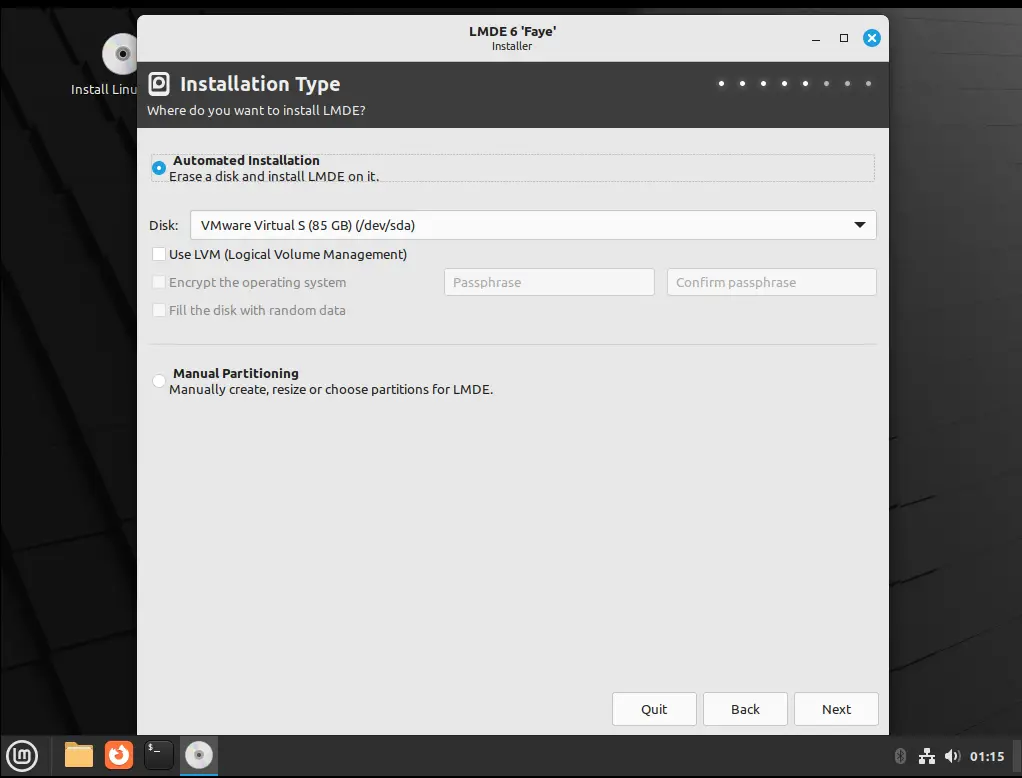Open the Install Linux Mint desktop icon
The width and height of the screenshot is (1022, 778).
coord(121,65)
